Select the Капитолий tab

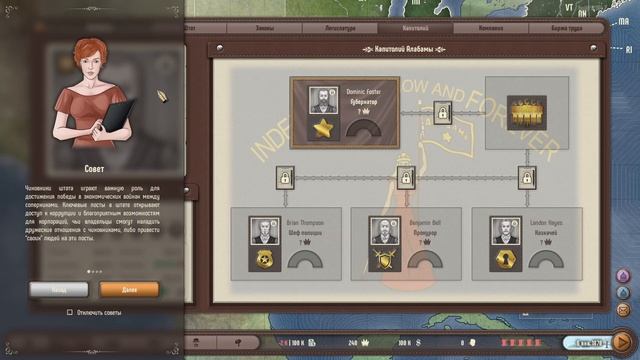point(415,28)
